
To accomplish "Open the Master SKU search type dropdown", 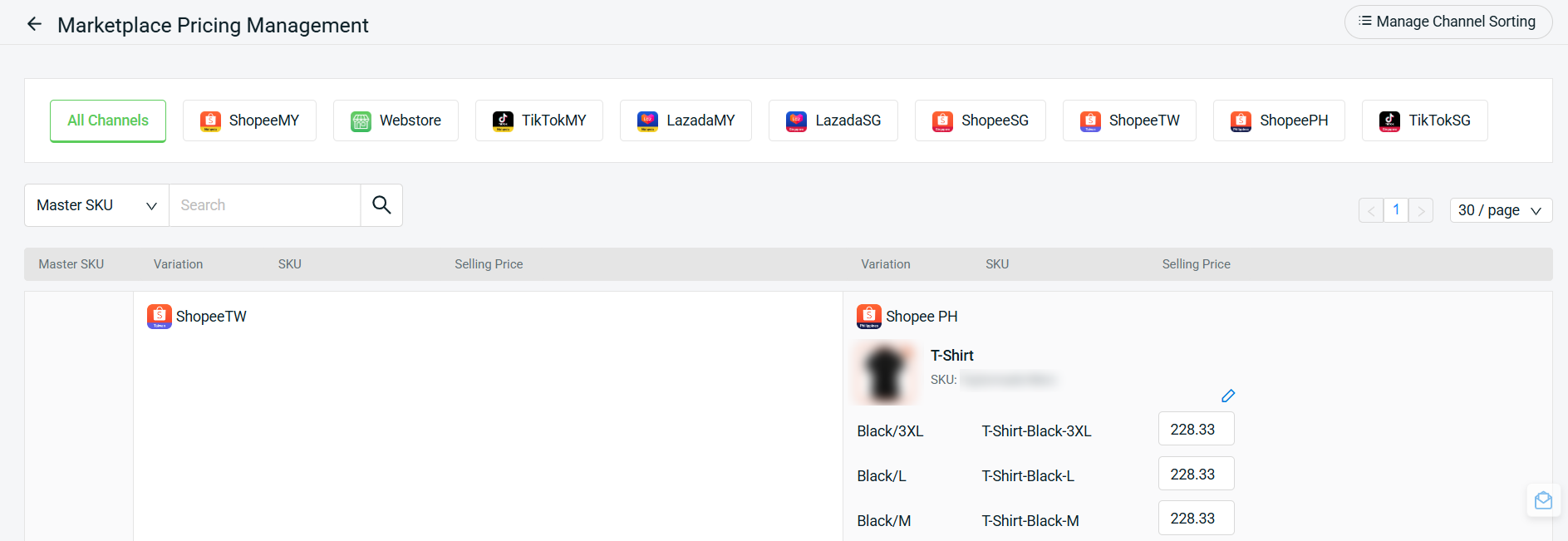I will [96, 205].
